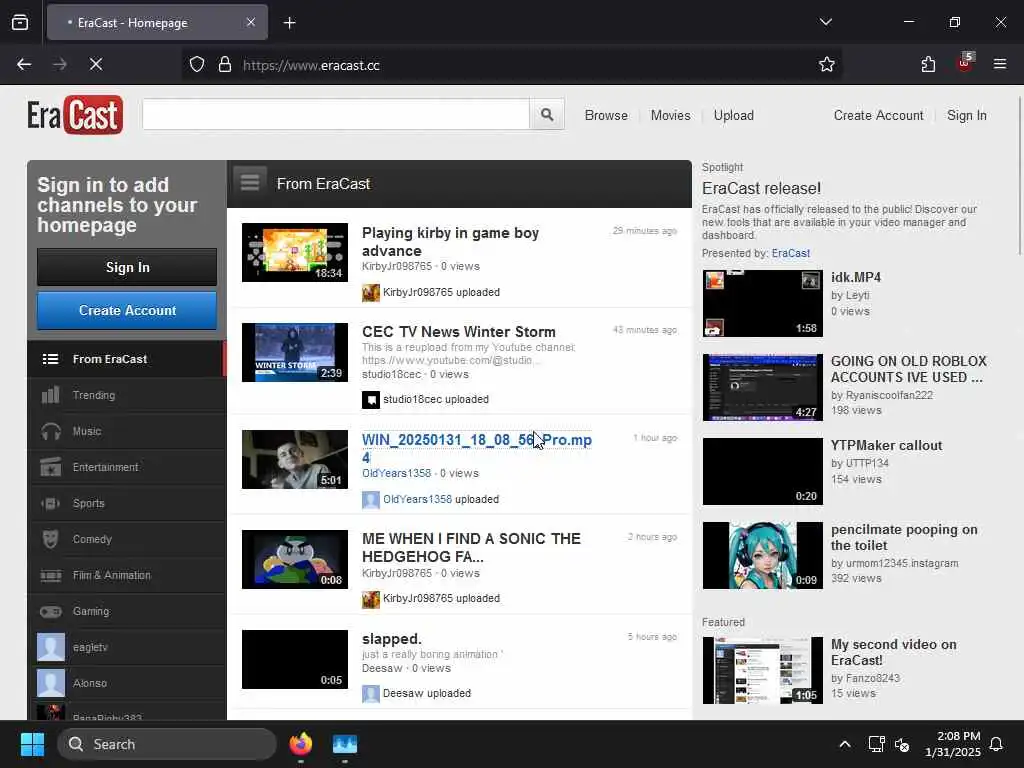1024x768 pixels.
Task: Click inside the EraCast search field
Action: (336, 115)
